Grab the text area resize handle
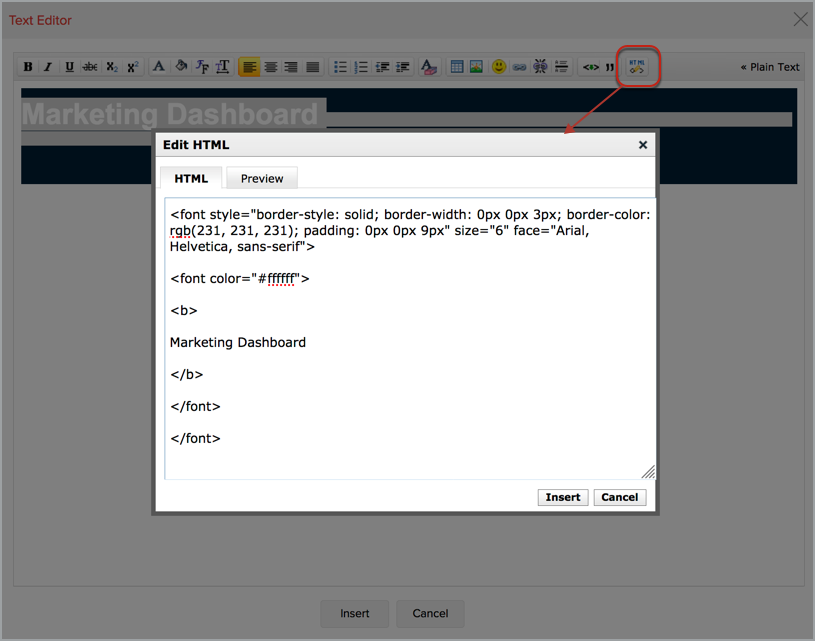The image size is (815, 641). [648, 472]
